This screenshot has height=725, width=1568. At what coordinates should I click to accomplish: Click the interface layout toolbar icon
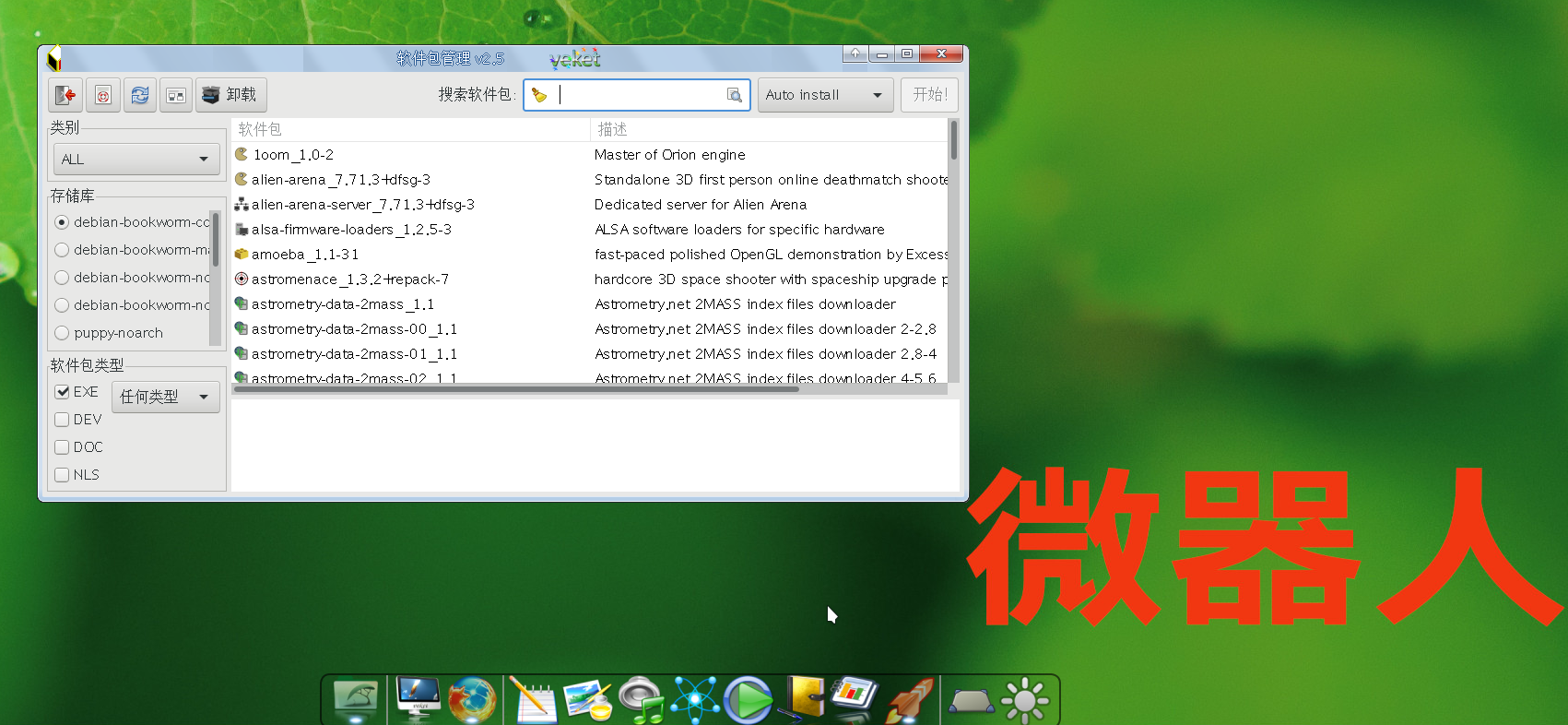175,95
